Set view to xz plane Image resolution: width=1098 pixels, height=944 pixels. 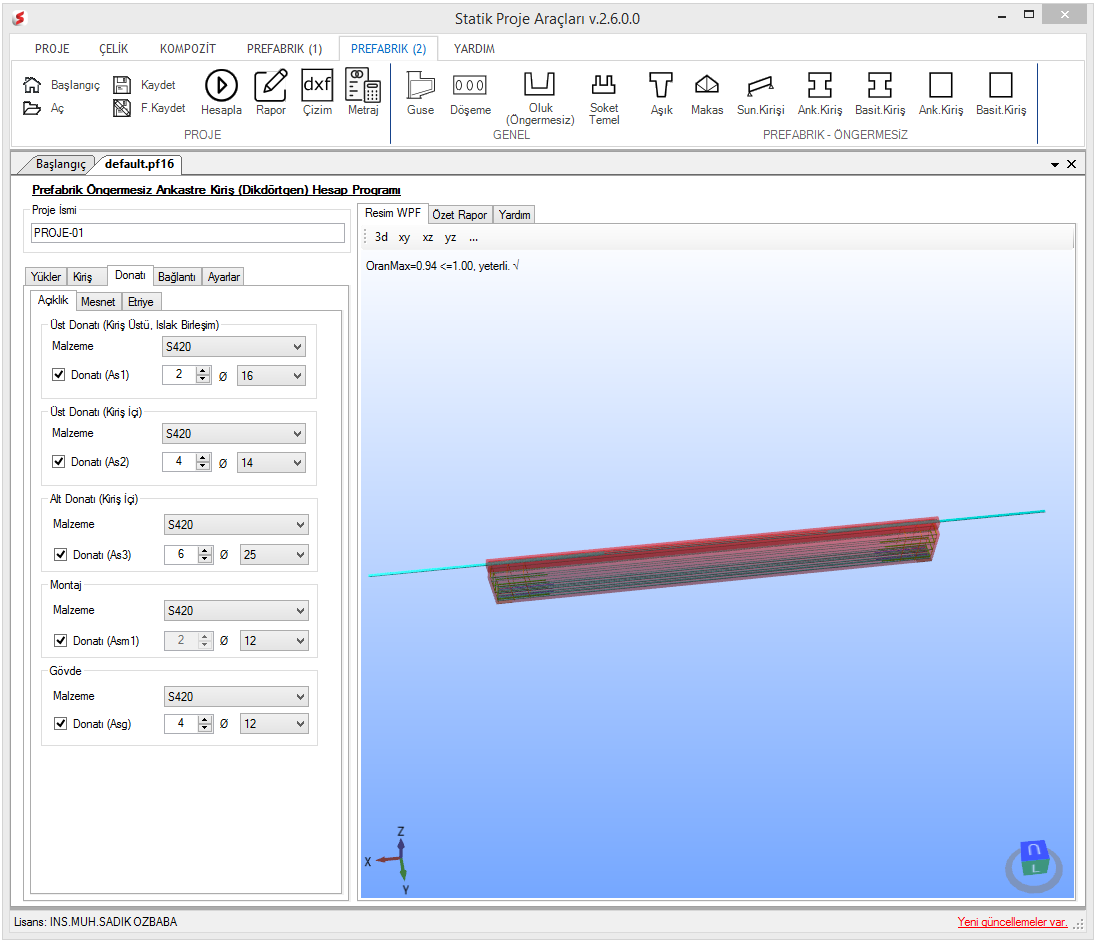tap(428, 237)
